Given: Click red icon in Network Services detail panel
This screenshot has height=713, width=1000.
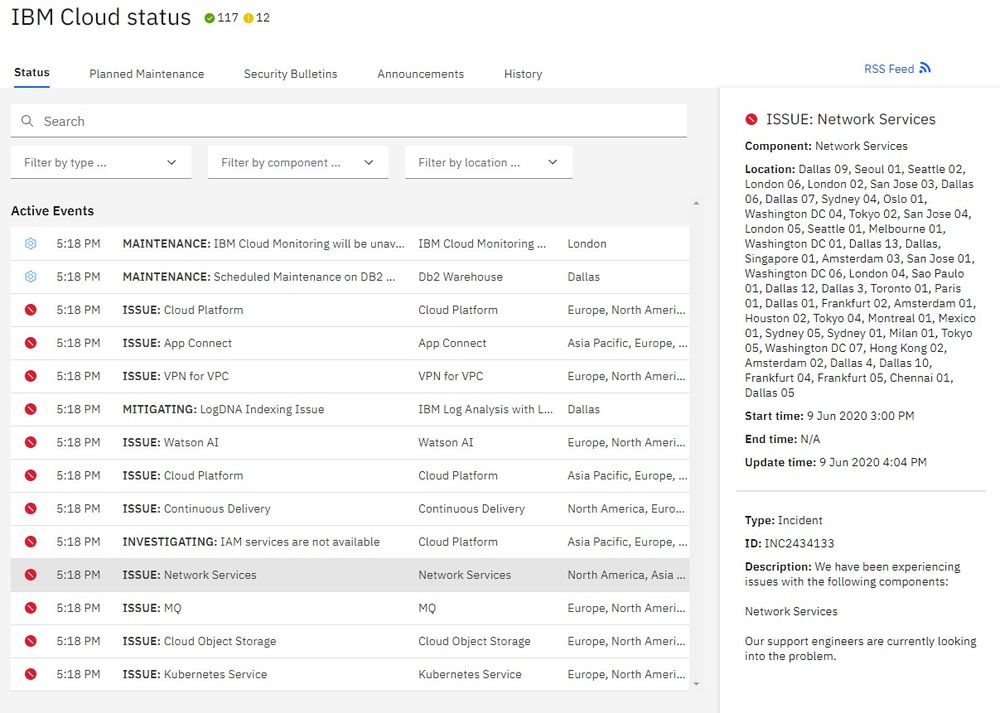Looking at the screenshot, I should [751, 120].
